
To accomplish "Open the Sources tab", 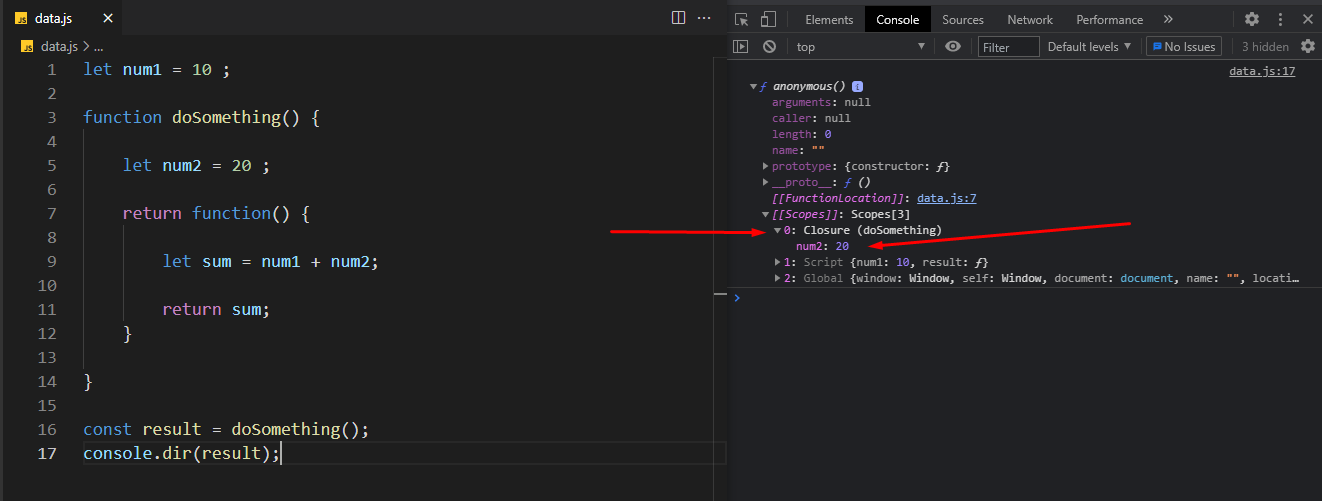I will click(x=963, y=19).
